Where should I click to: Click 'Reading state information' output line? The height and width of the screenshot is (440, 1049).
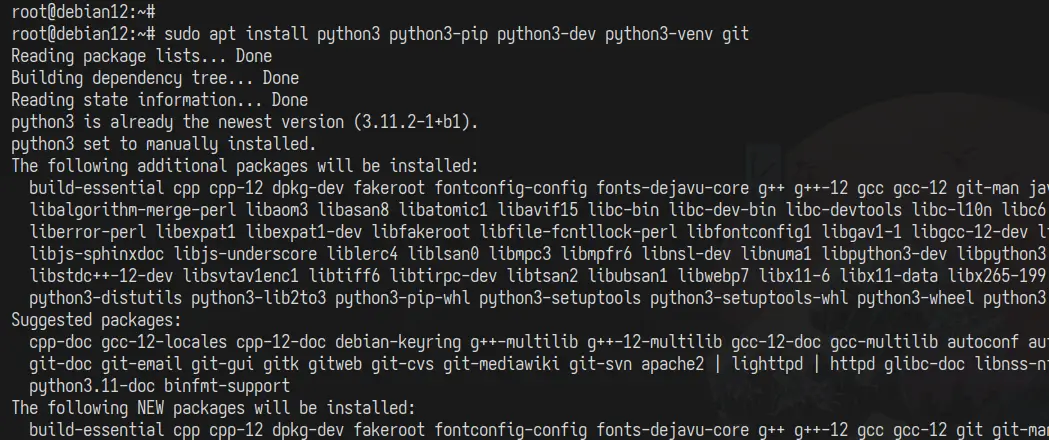(x=160, y=100)
